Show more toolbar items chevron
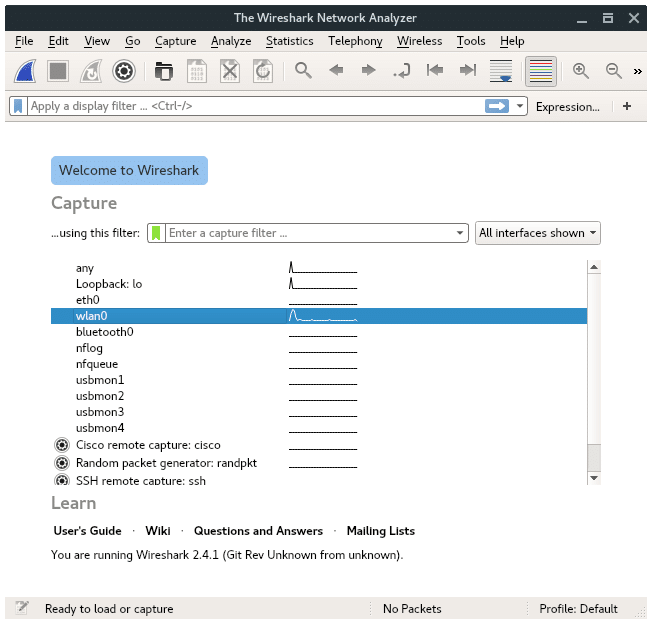656x628 pixels. pyautogui.click(x=638, y=72)
